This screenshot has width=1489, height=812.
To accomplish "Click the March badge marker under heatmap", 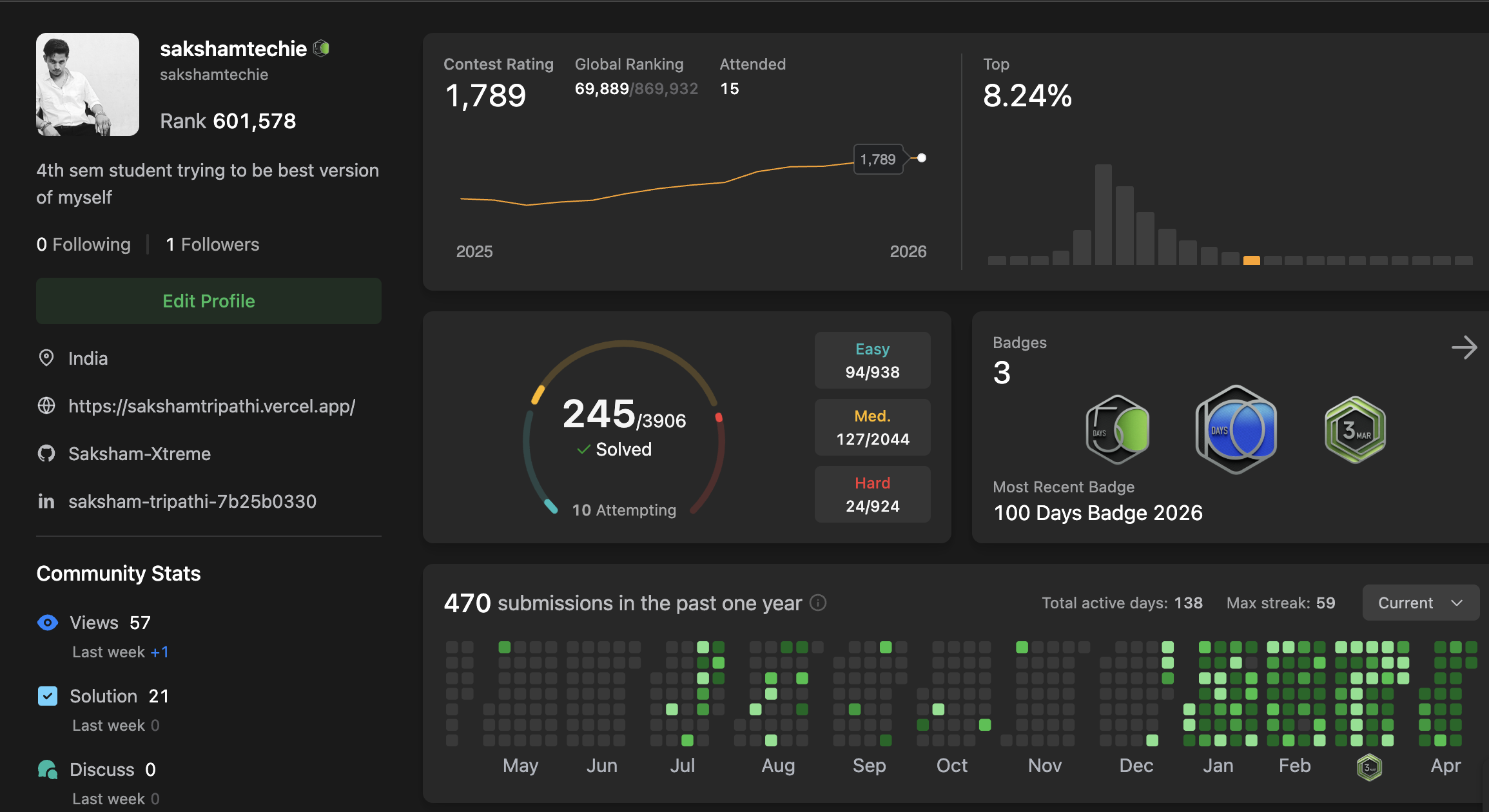I will tap(1369, 767).
